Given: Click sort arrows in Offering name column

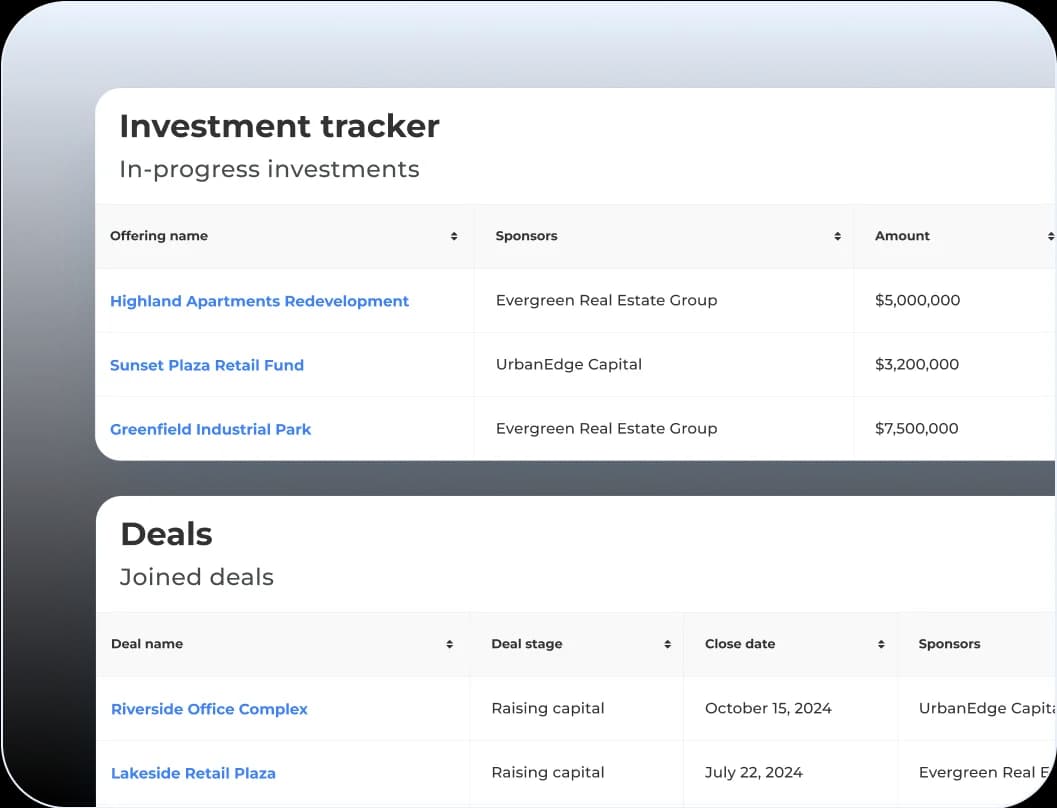Looking at the screenshot, I should click(x=454, y=237).
